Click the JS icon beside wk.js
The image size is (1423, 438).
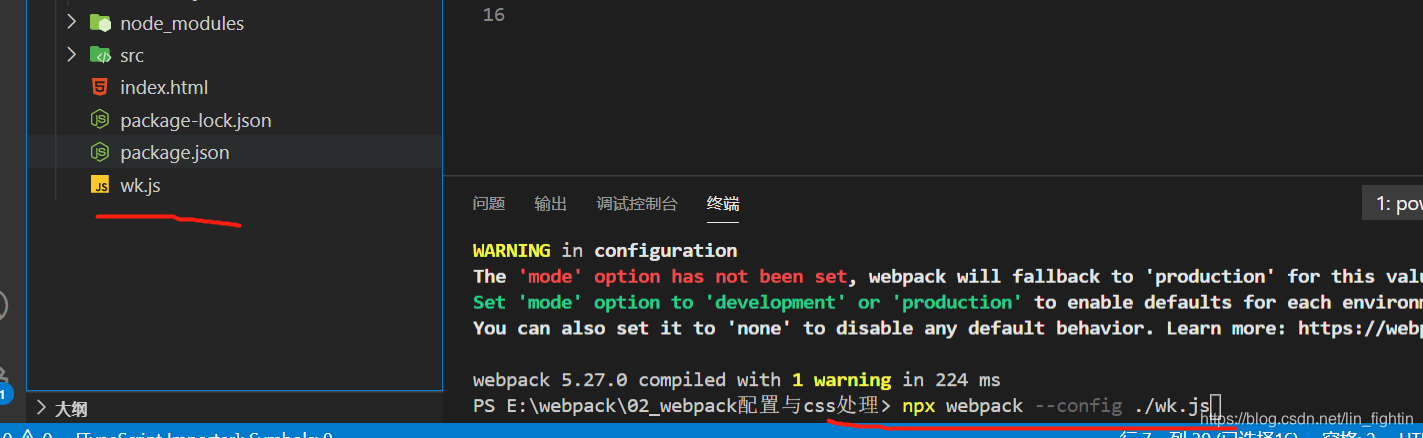pos(100,185)
